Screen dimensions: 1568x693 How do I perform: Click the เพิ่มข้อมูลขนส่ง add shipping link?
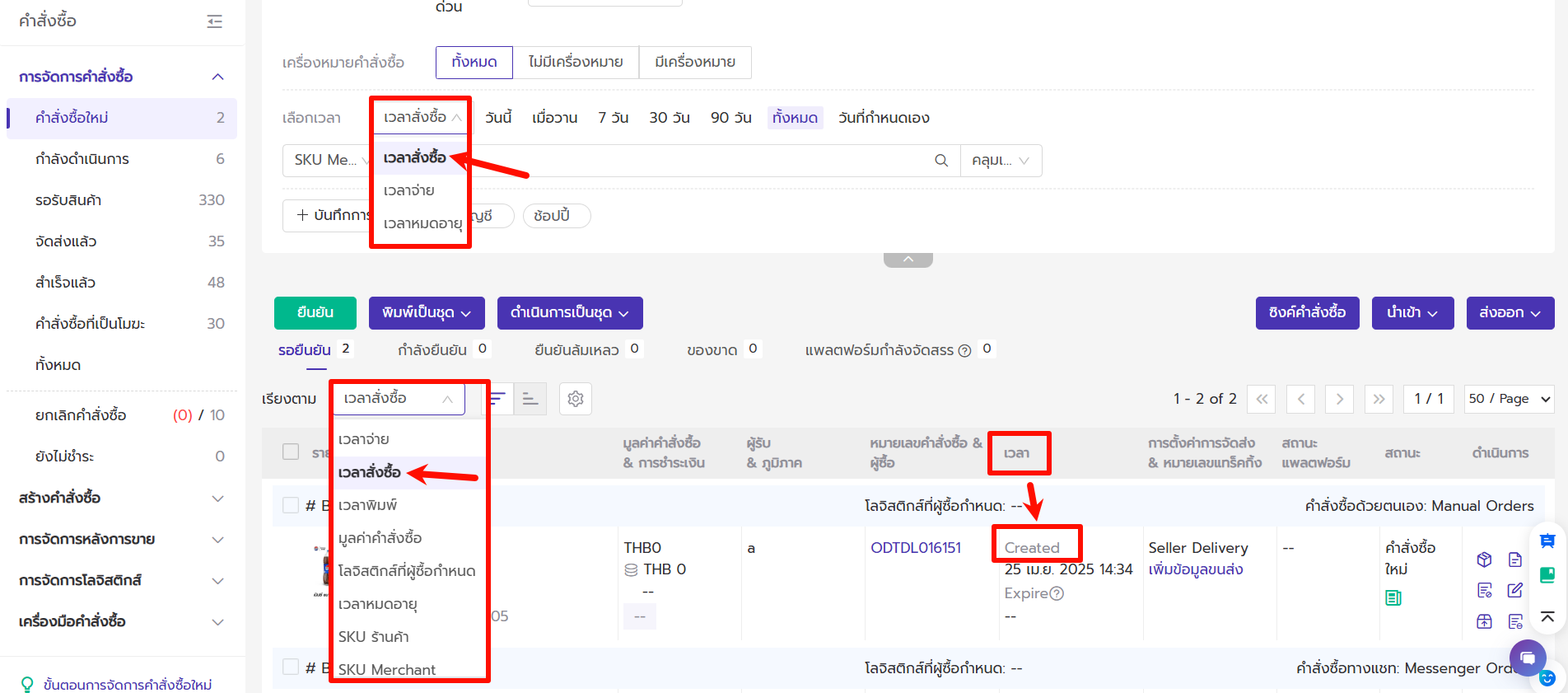[1196, 570]
